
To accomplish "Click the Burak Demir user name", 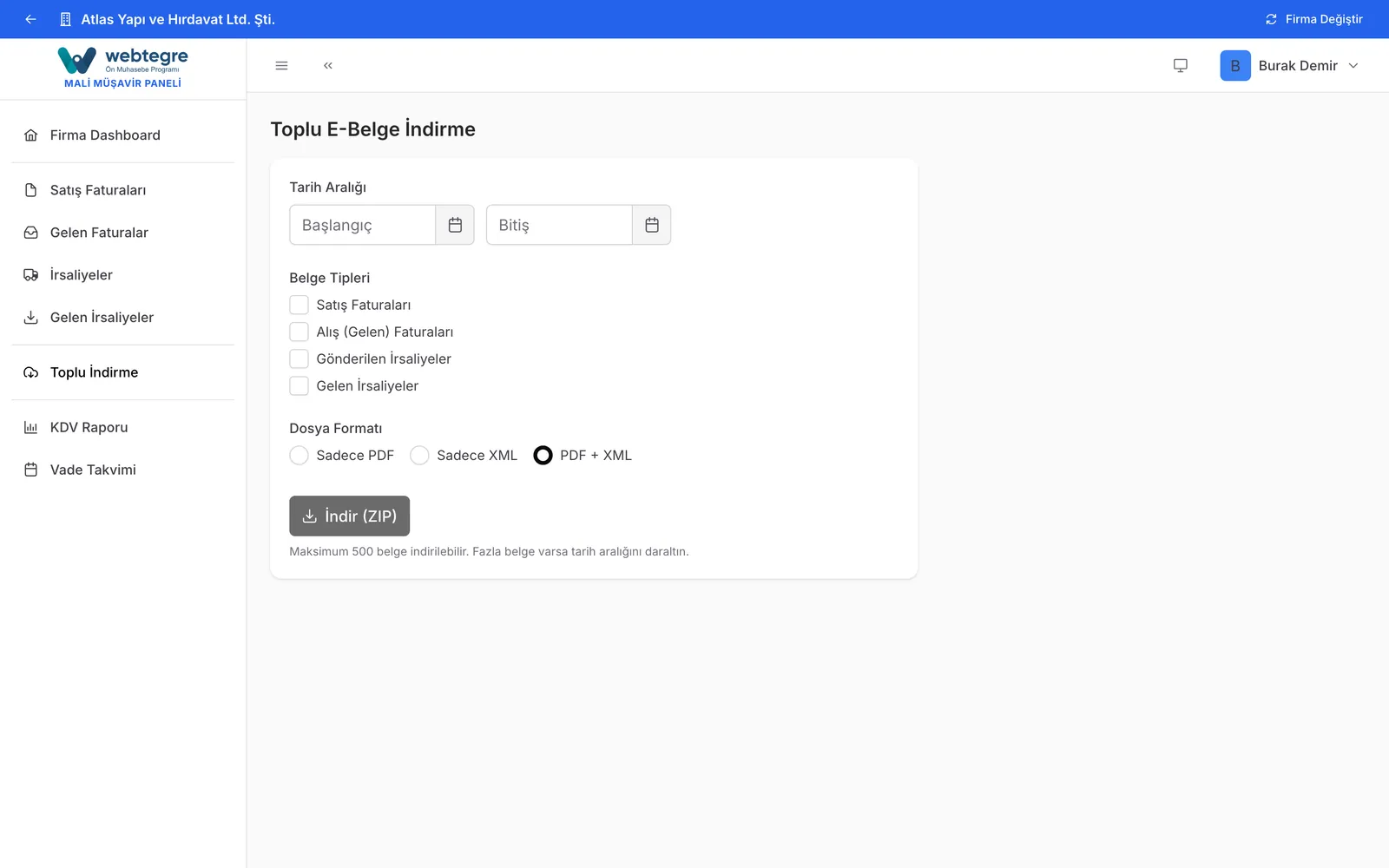I will [x=1298, y=66].
